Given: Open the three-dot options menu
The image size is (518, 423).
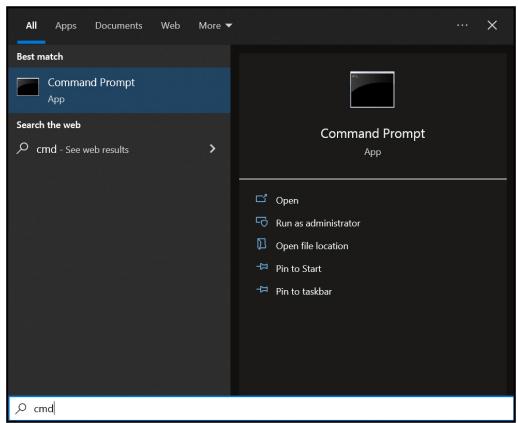Looking at the screenshot, I should click(462, 25).
